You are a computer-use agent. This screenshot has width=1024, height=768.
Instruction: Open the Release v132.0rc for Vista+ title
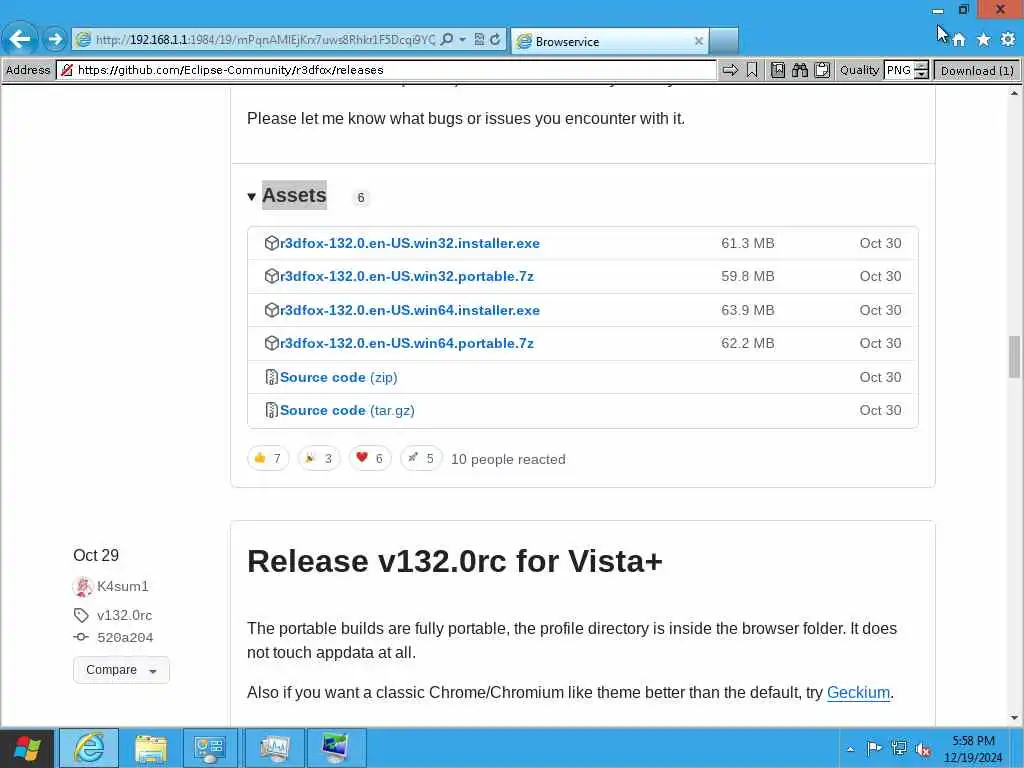click(x=455, y=561)
